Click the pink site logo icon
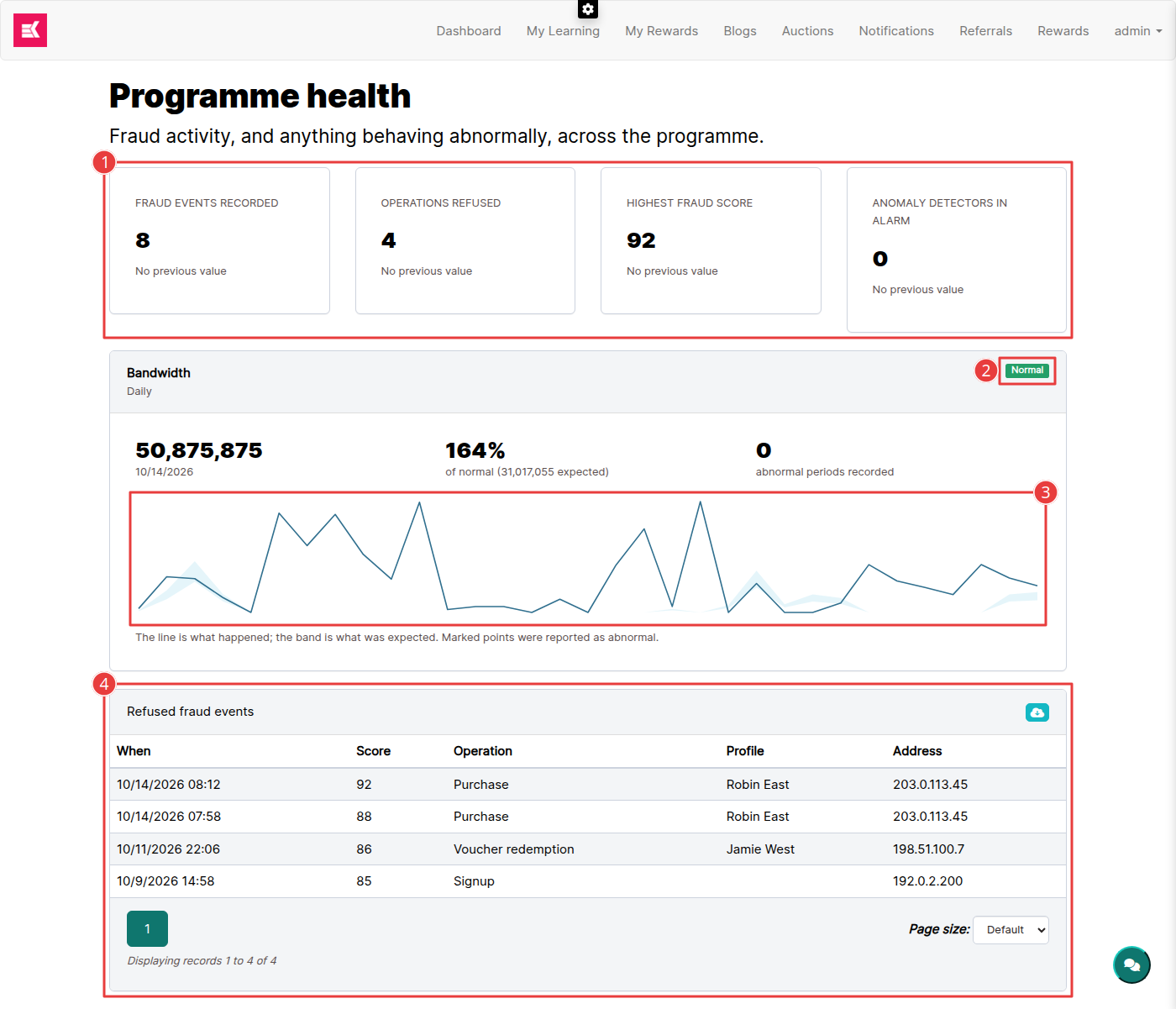Screen dimensions: 1176x1009 (30, 30)
